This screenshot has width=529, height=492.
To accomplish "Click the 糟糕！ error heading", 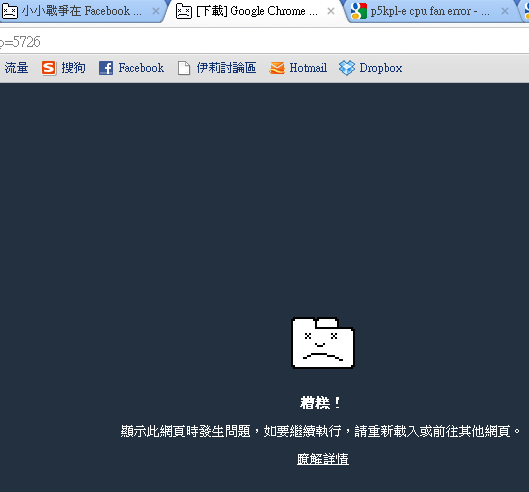I will click(321, 403).
